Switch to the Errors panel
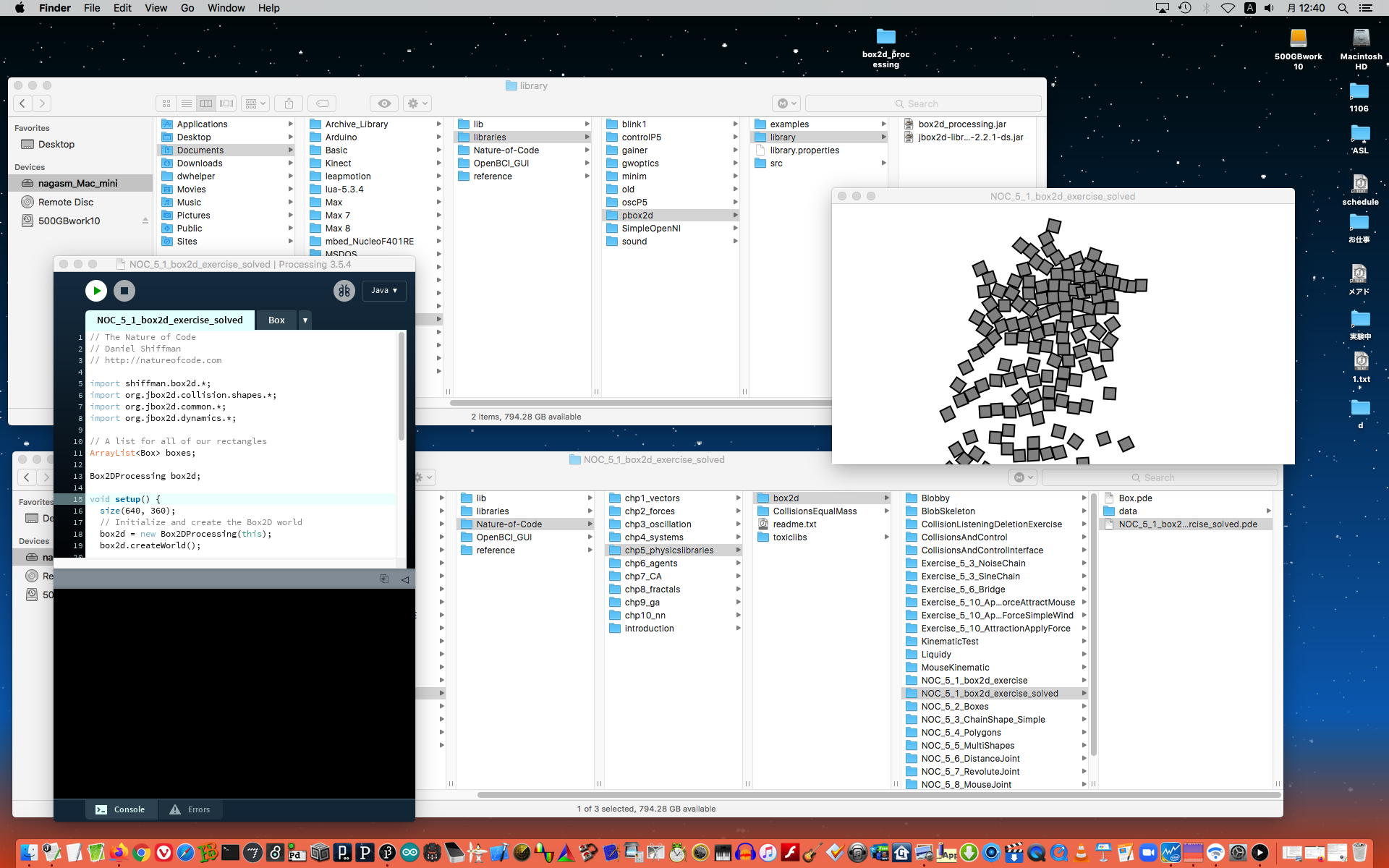 (x=190, y=809)
